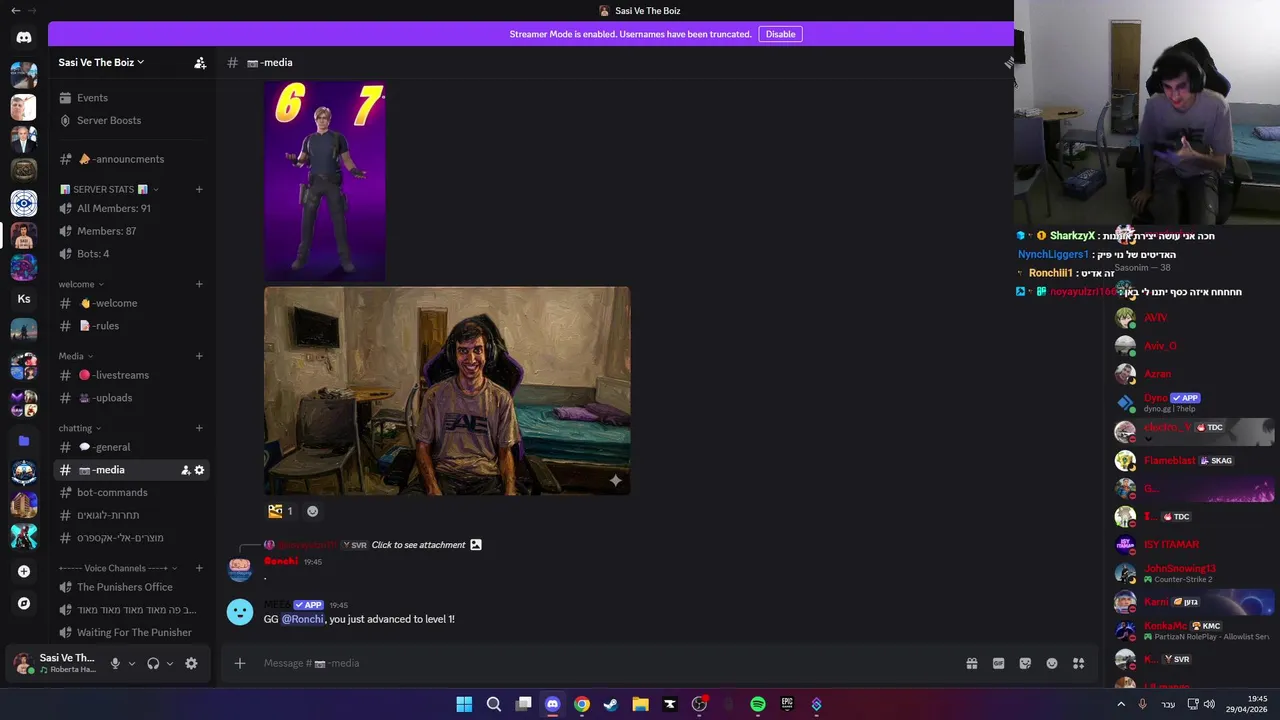Open Discover servers compass icon

24,603
